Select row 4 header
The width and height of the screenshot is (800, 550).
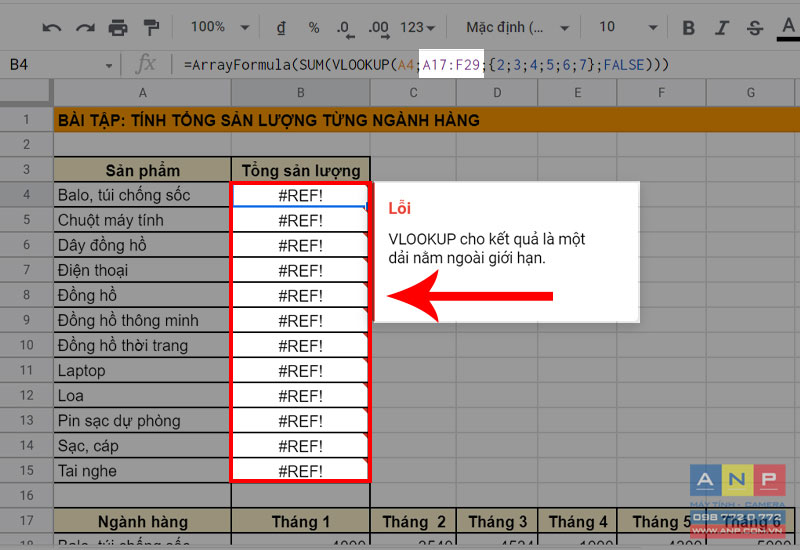tap(27, 195)
